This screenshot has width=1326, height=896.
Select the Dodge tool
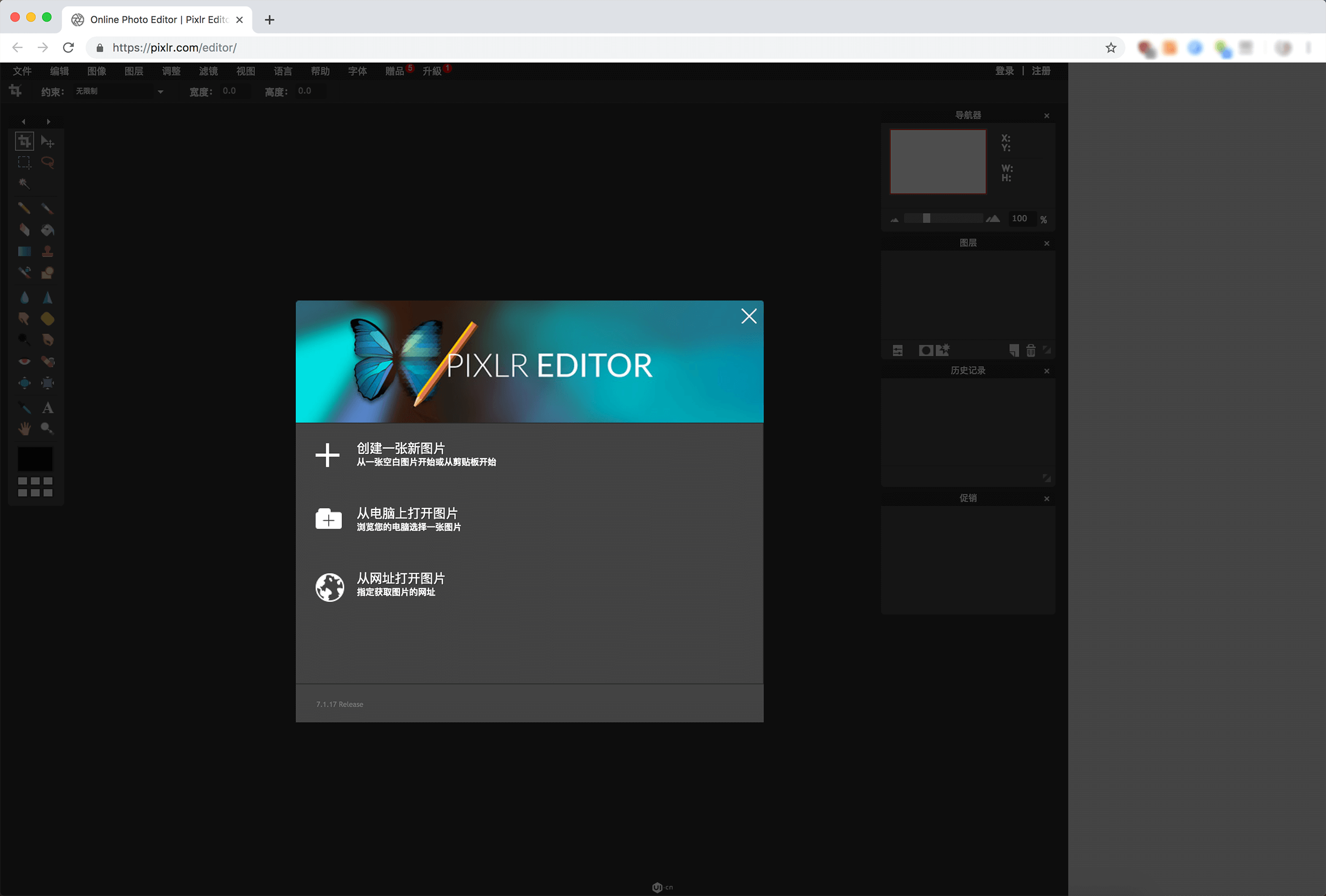[24, 340]
